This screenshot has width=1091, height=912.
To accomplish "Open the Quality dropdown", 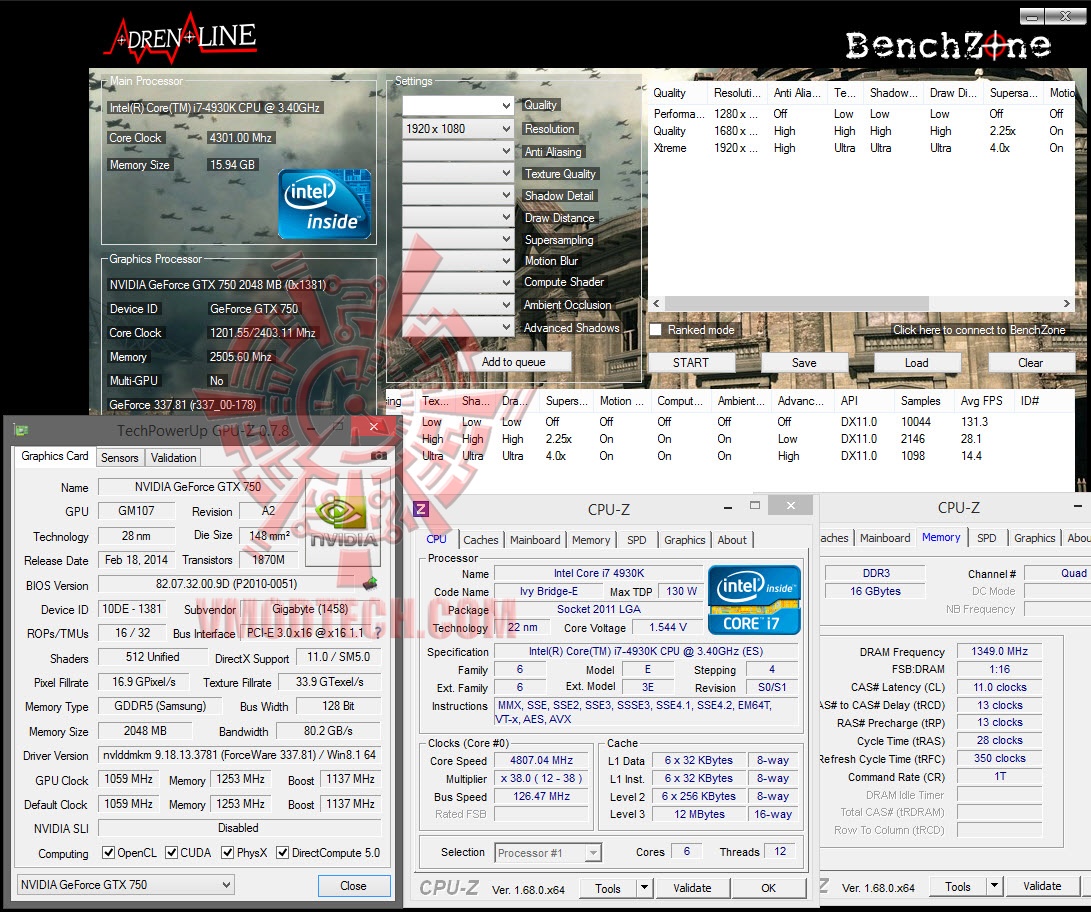I will coord(459,106).
